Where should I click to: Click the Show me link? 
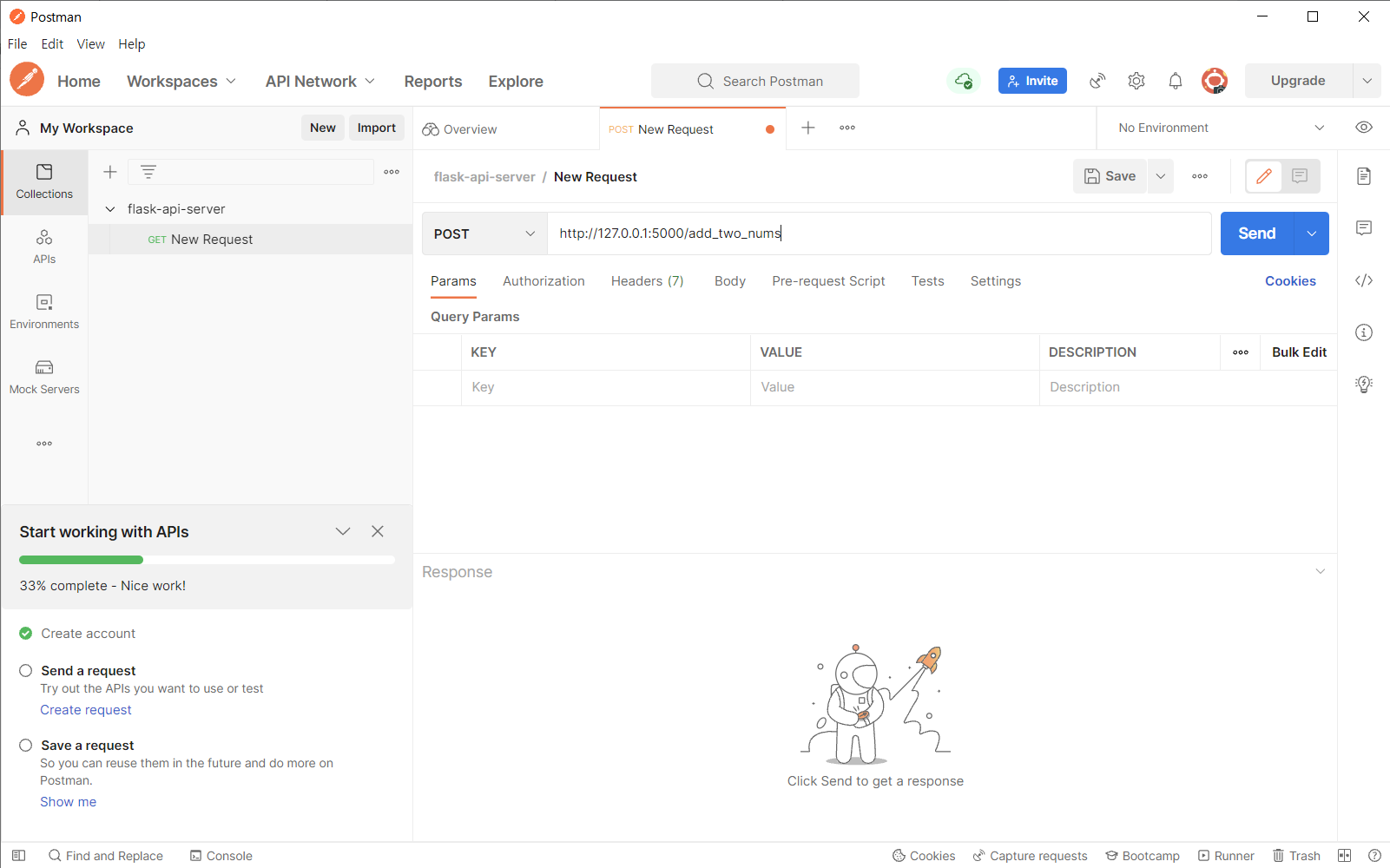[x=69, y=802]
